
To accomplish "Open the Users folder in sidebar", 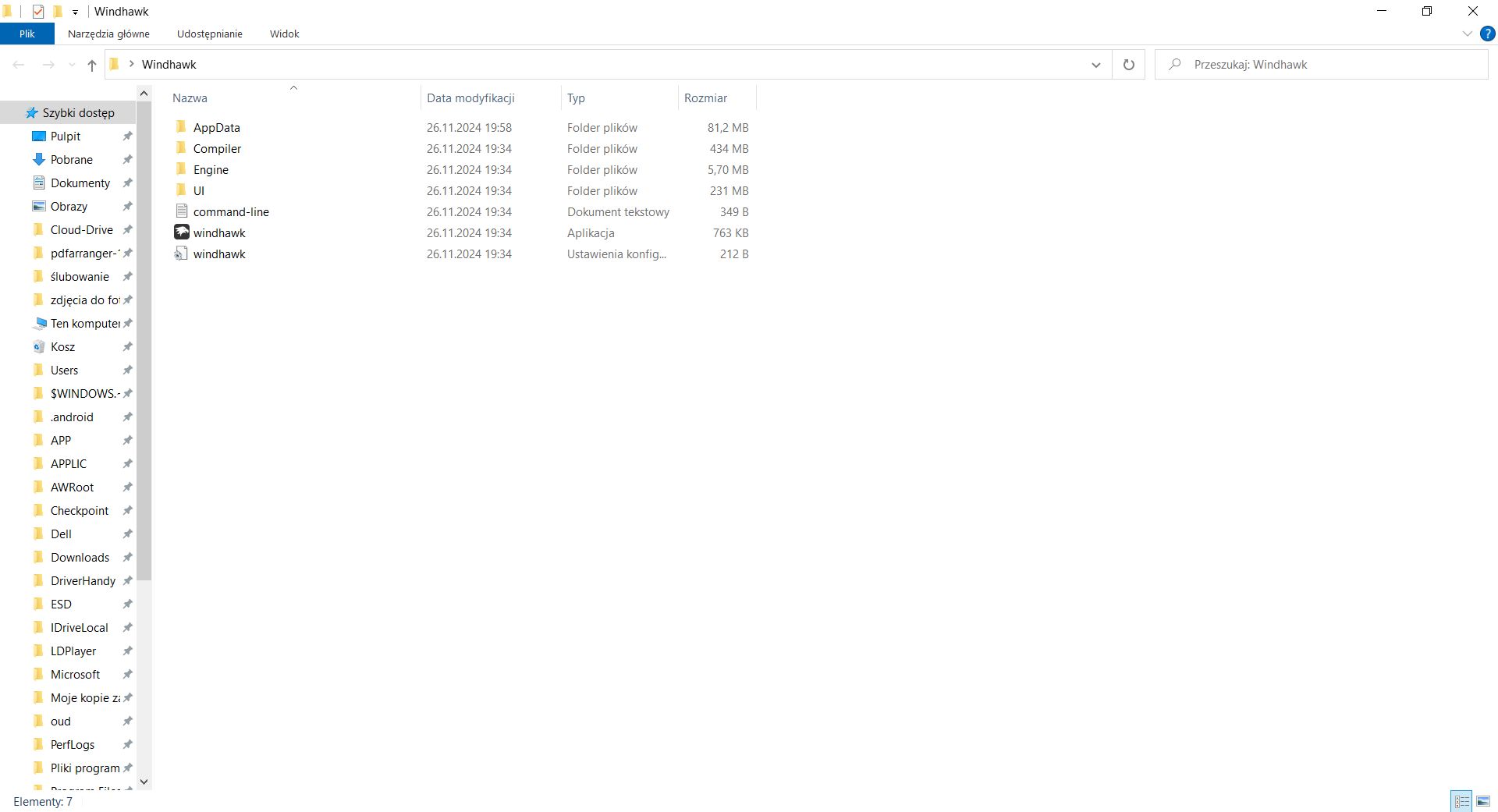I will tap(64, 370).
